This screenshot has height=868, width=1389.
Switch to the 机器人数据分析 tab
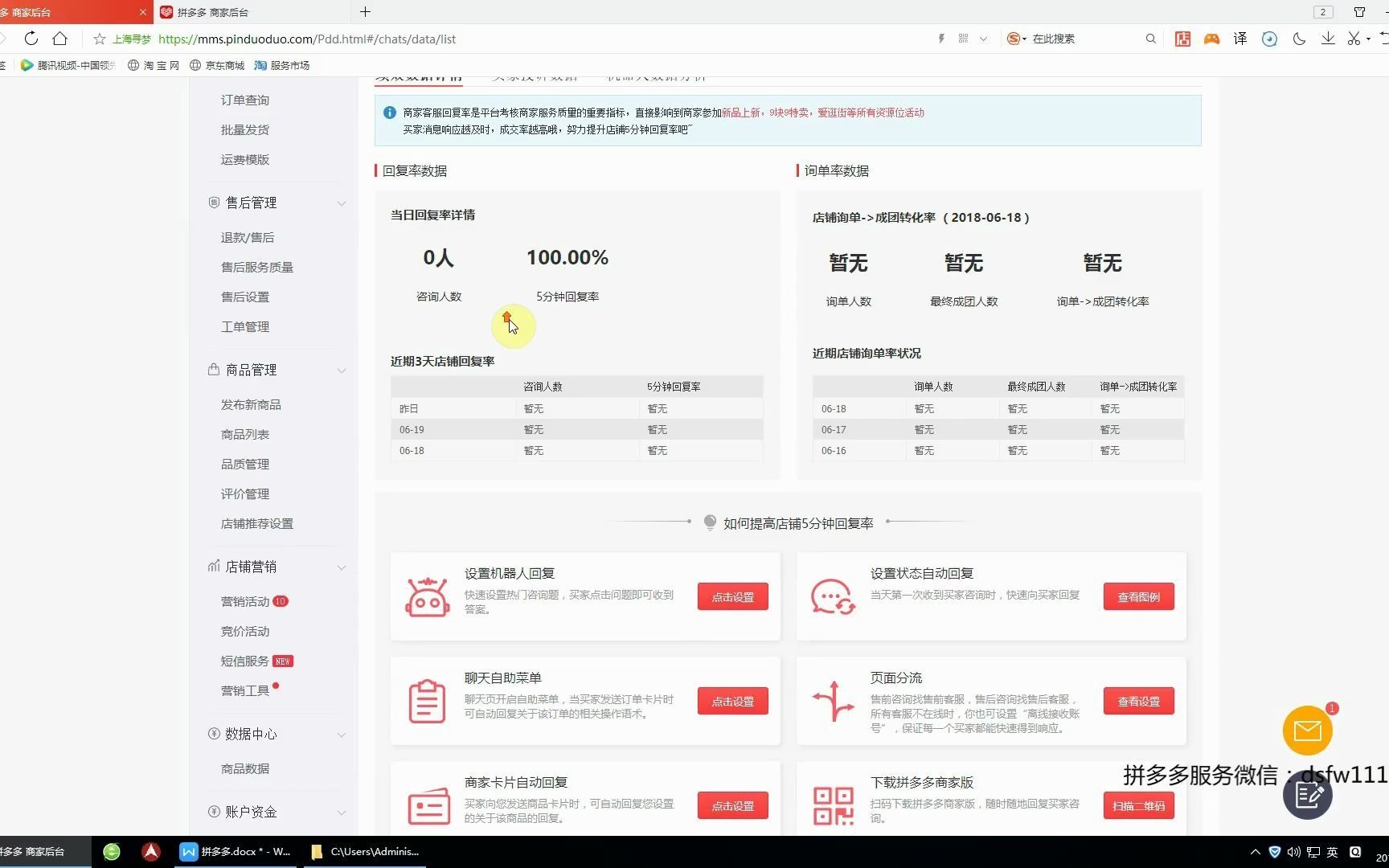(656, 76)
